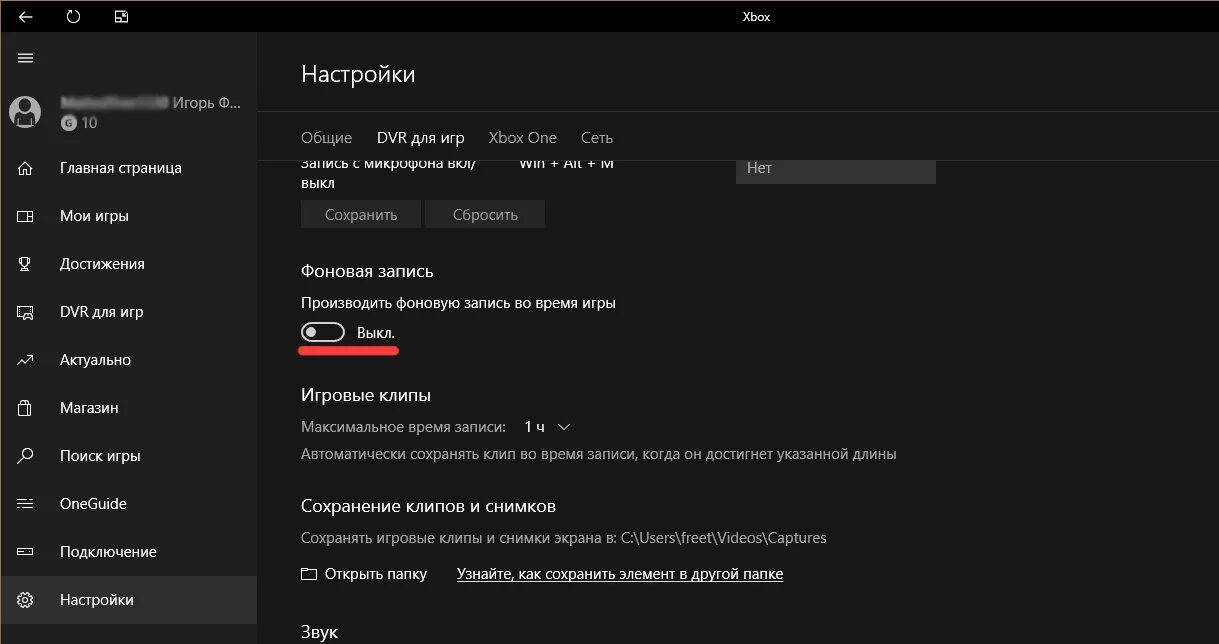Click the OneGuide icon
This screenshot has height=644, width=1219.
point(26,504)
